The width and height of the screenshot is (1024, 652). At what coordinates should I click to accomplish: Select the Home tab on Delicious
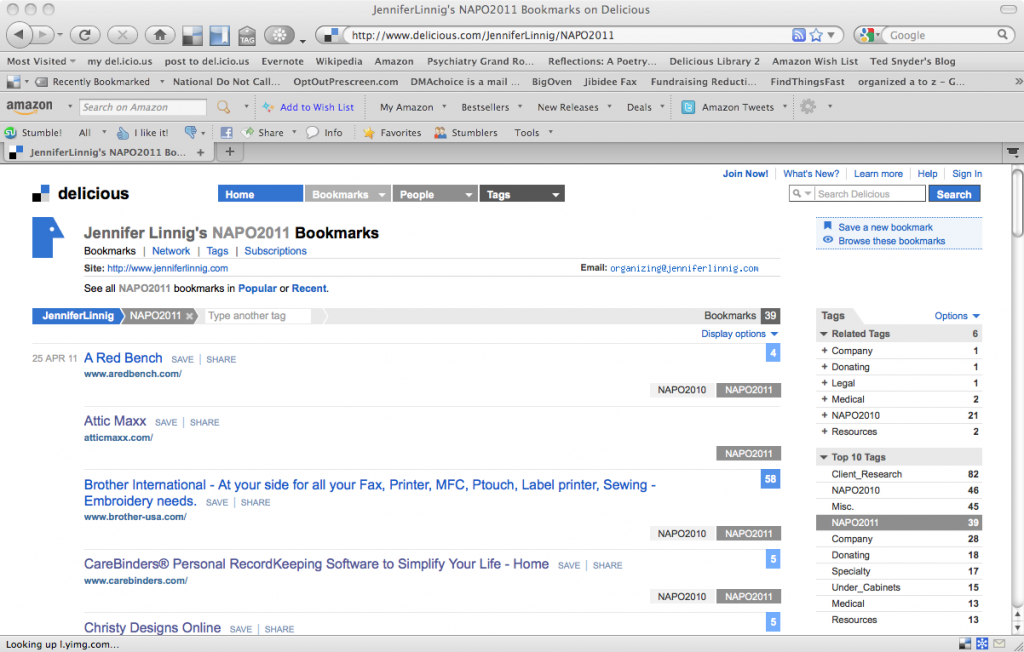pyautogui.click(x=261, y=194)
